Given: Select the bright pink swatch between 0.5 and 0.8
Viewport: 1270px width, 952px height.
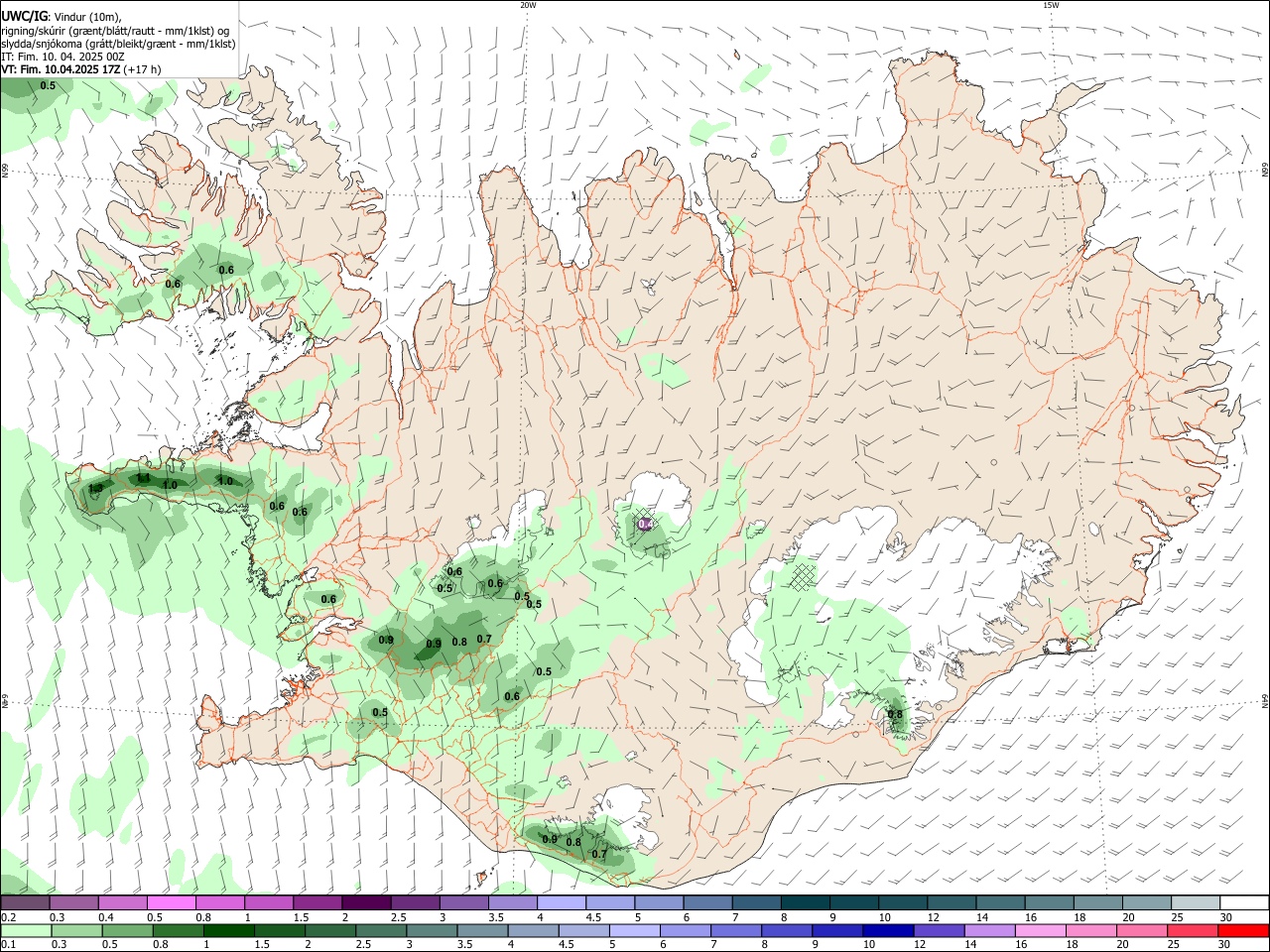Looking at the screenshot, I should click(x=171, y=902).
